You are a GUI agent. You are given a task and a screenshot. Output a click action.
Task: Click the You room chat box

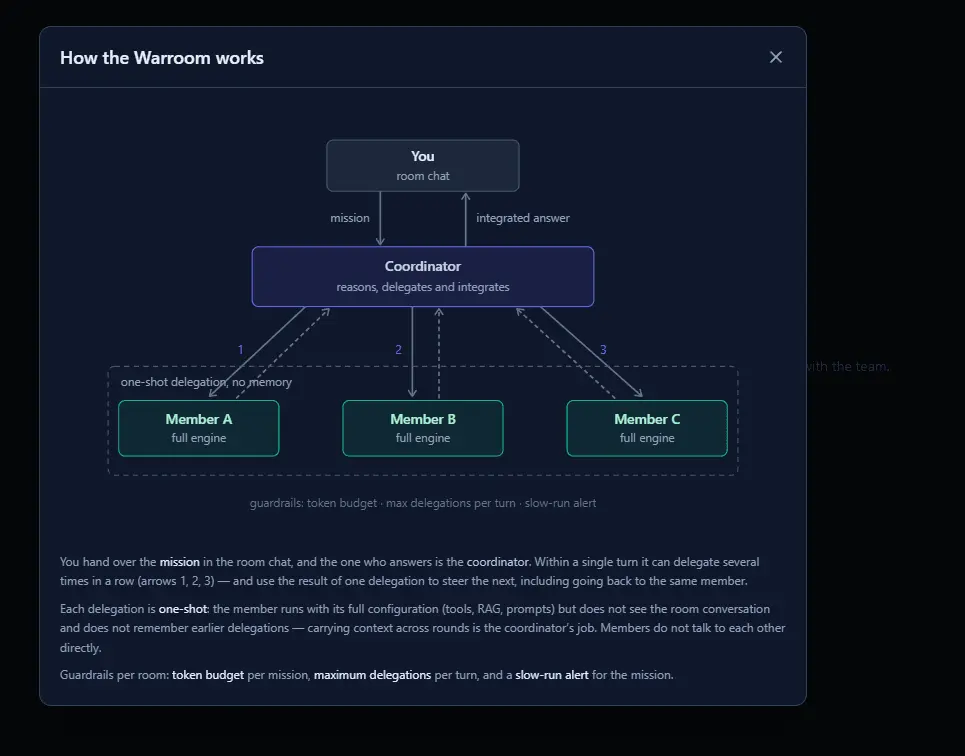pyautogui.click(x=423, y=166)
